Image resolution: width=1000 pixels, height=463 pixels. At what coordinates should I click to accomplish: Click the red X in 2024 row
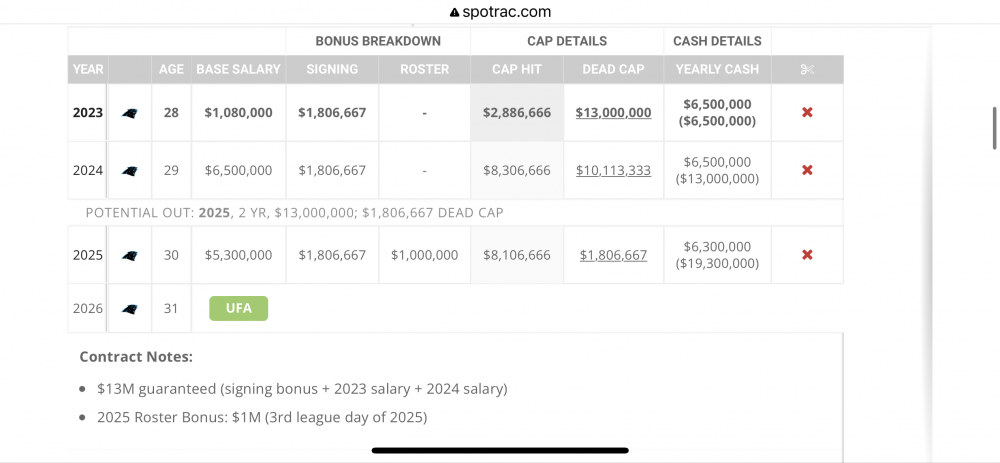(x=807, y=170)
